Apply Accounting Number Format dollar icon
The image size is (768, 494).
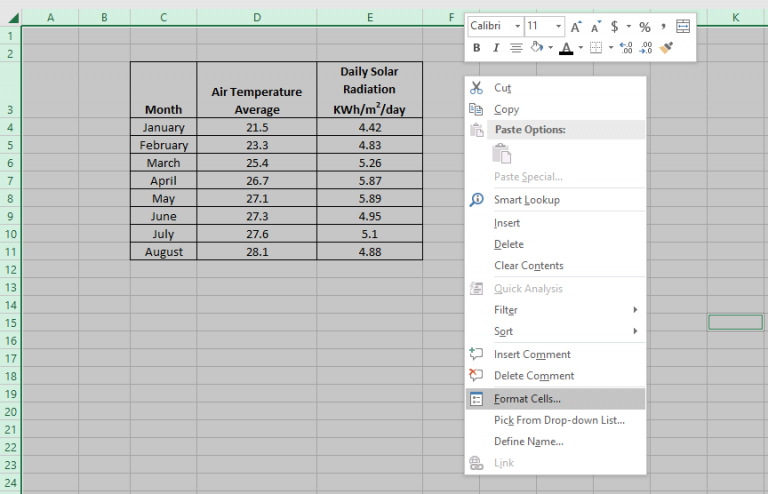[614, 26]
